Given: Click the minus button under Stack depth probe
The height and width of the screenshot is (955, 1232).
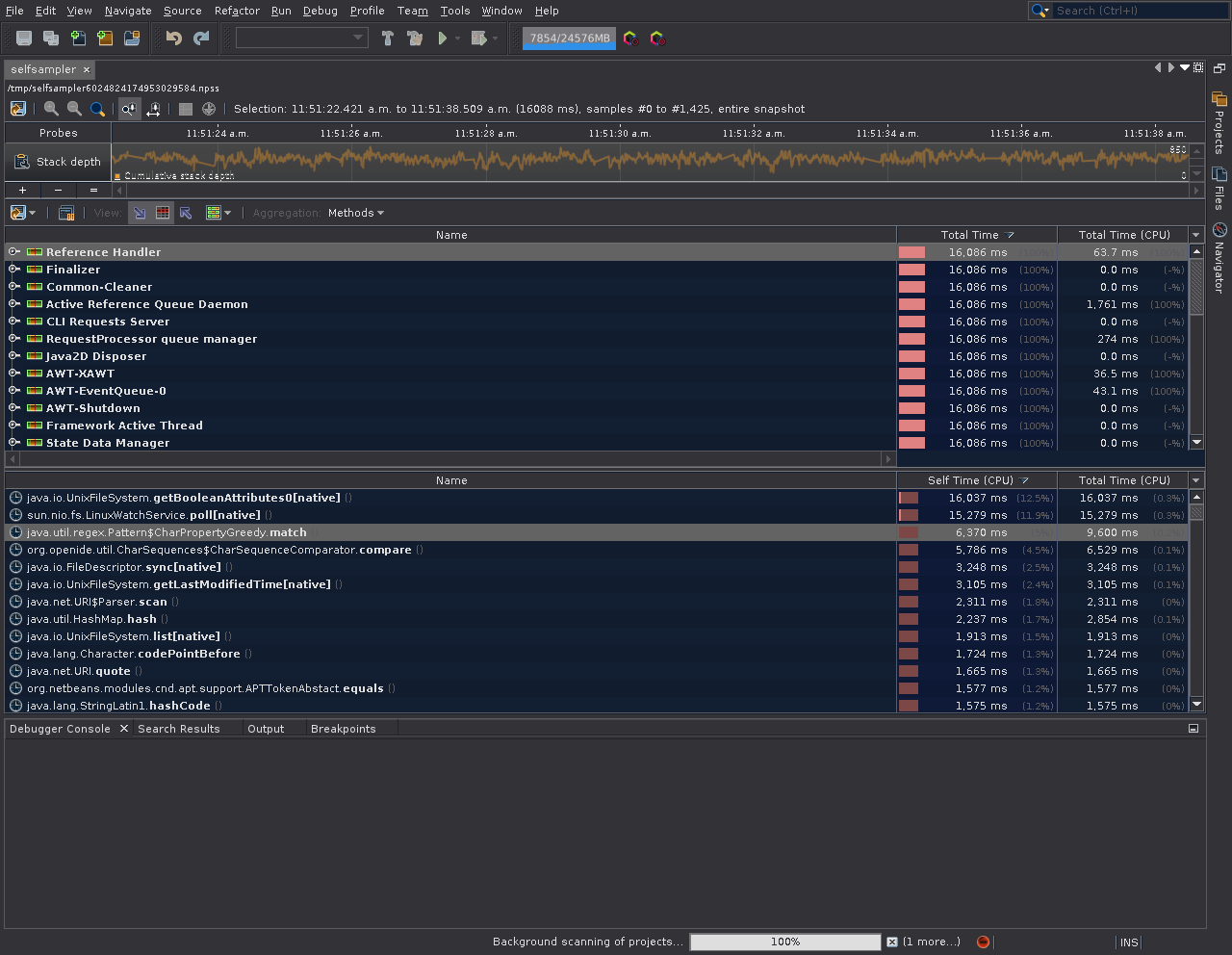Looking at the screenshot, I should (58, 190).
